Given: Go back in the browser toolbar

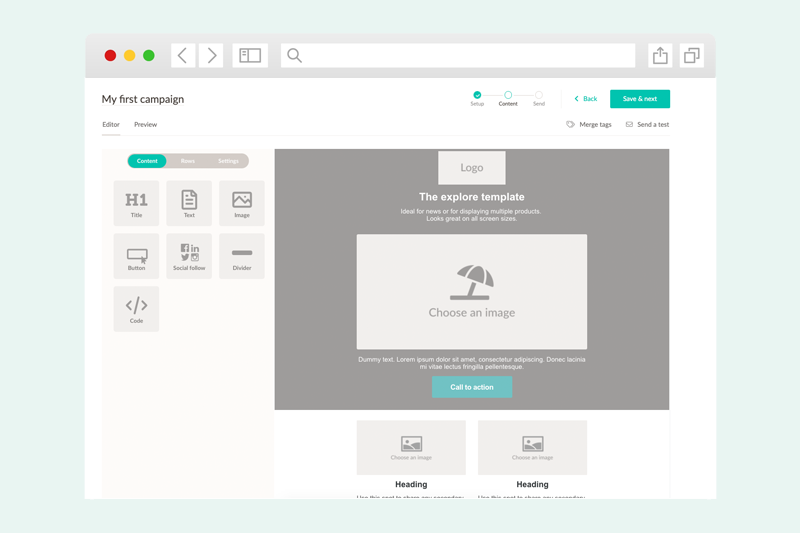Looking at the screenshot, I should tap(183, 55).
